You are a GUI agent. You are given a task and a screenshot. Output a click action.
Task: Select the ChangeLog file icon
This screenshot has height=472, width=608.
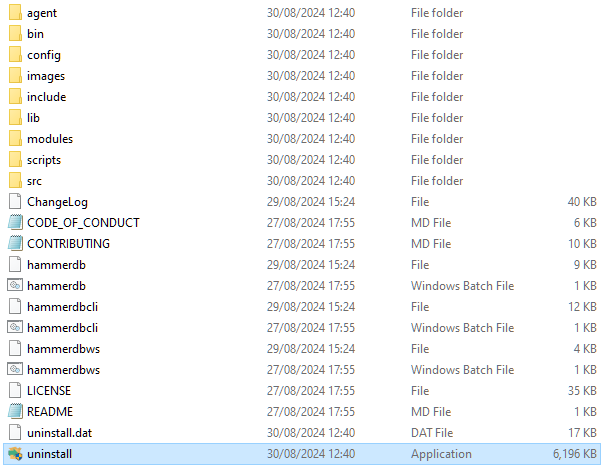pyautogui.click(x=15, y=201)
